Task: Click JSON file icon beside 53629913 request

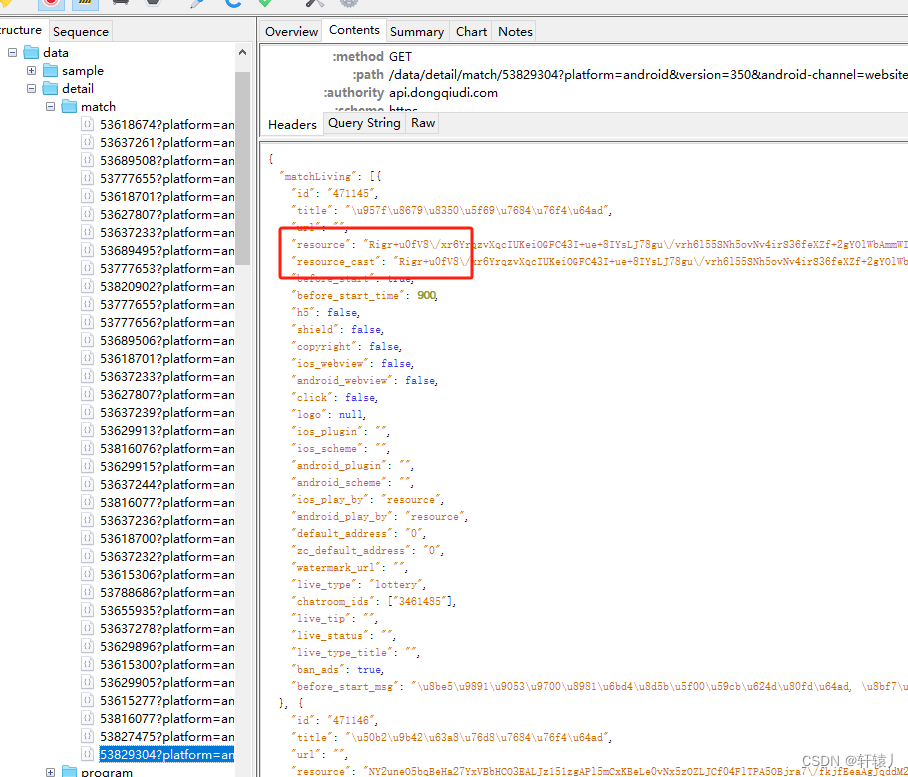Action: 87,430
